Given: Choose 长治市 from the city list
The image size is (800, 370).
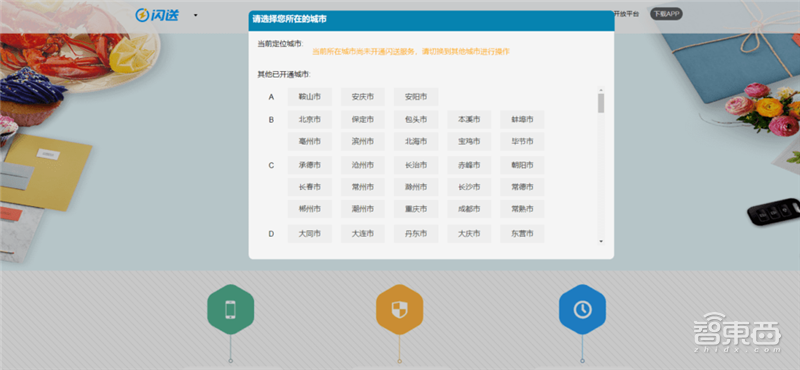Looking at the screenshot, I should click(x=416, y=165).
